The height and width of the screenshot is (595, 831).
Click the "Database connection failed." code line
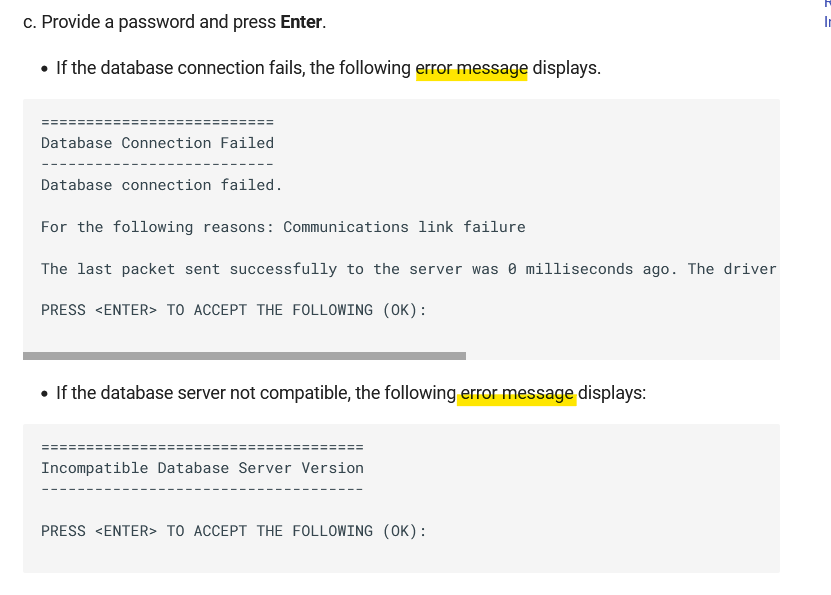point(162,185)
